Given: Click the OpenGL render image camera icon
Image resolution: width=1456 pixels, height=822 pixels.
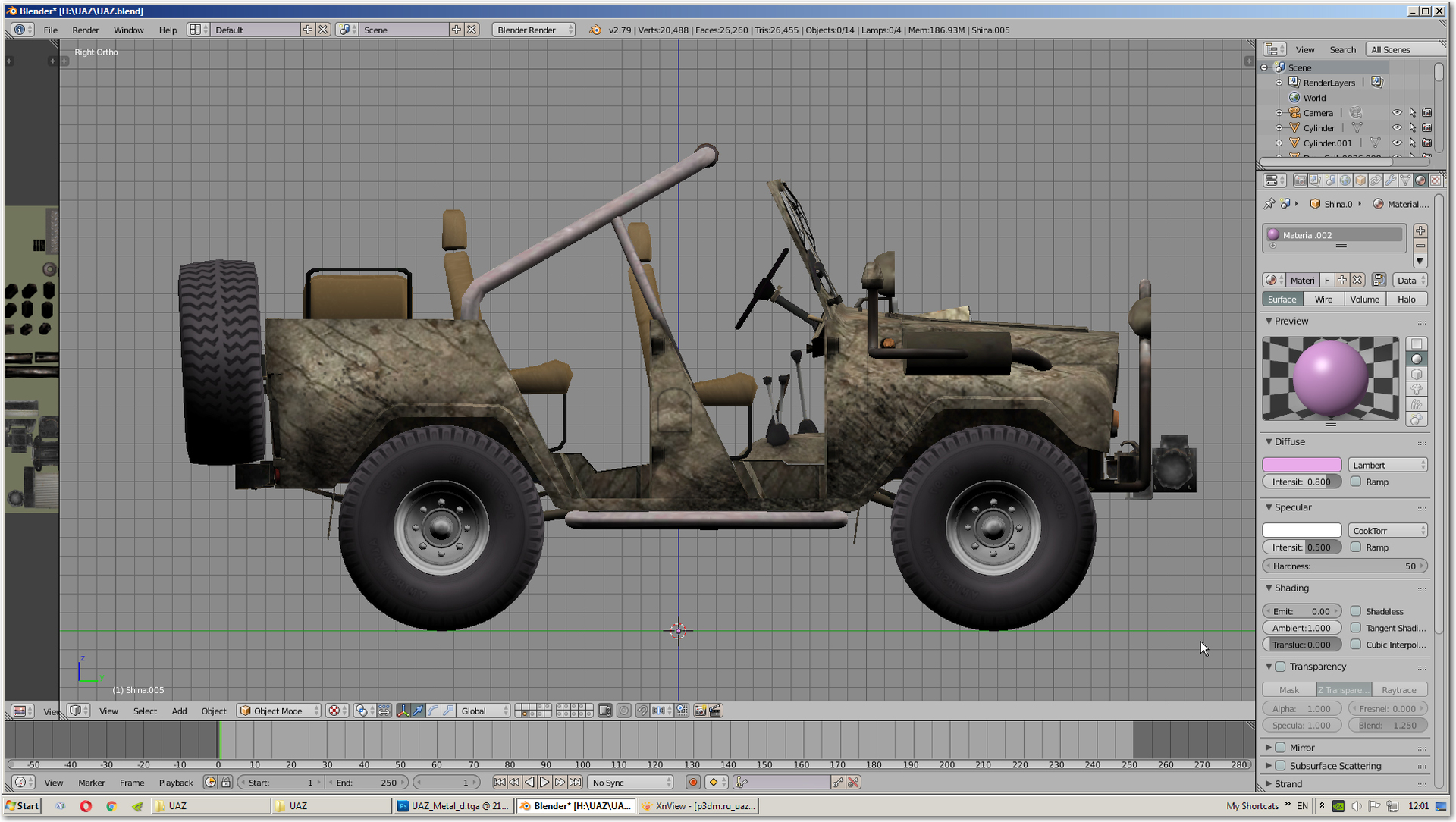Looking at the screenshot, I should point(700,711).
